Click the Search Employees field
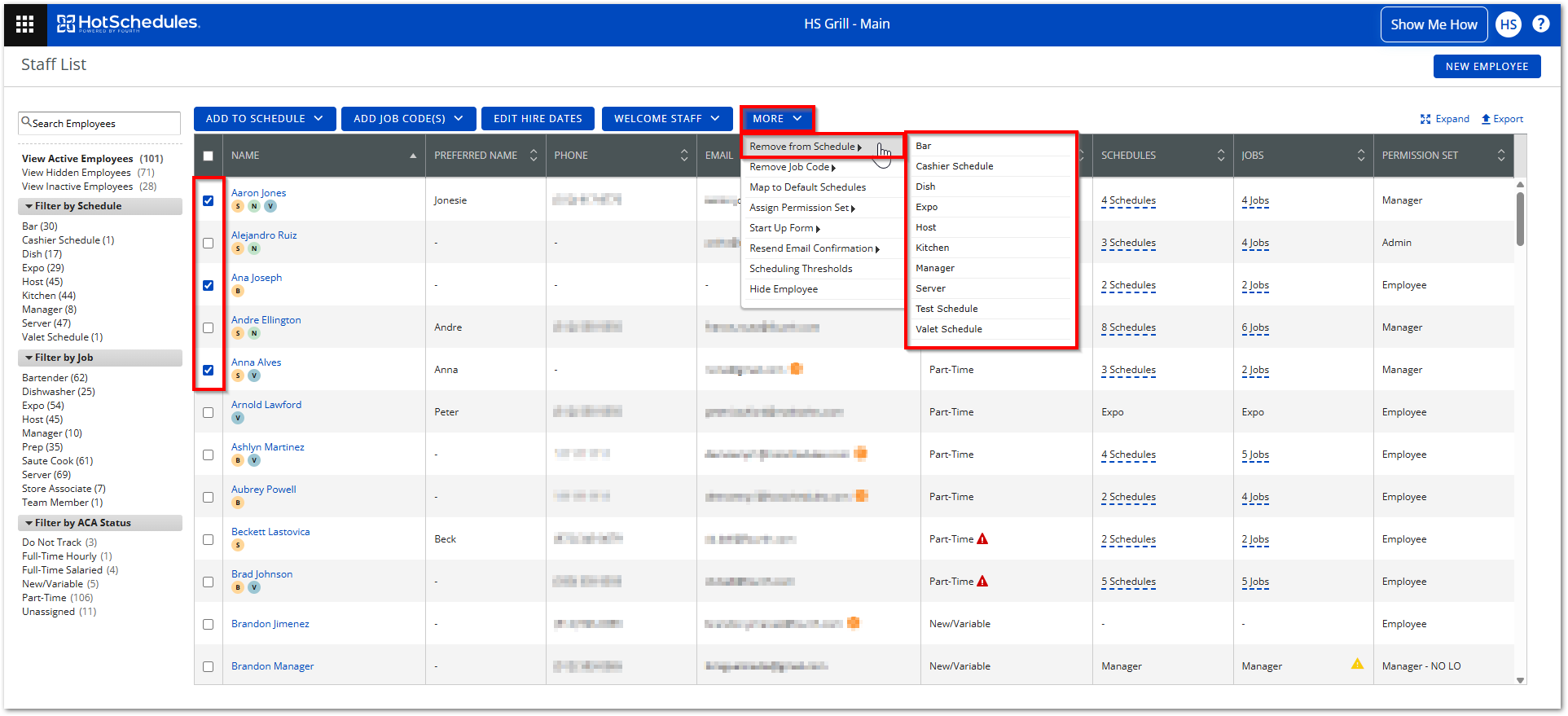The height and width of the screenshot is (716, 1568). tap(99, 124)
